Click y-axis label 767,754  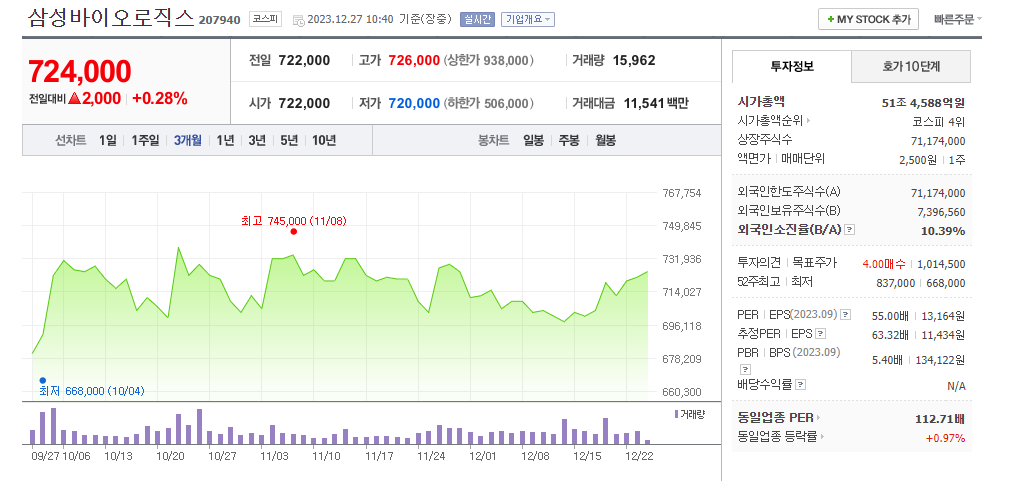[682, 193]
